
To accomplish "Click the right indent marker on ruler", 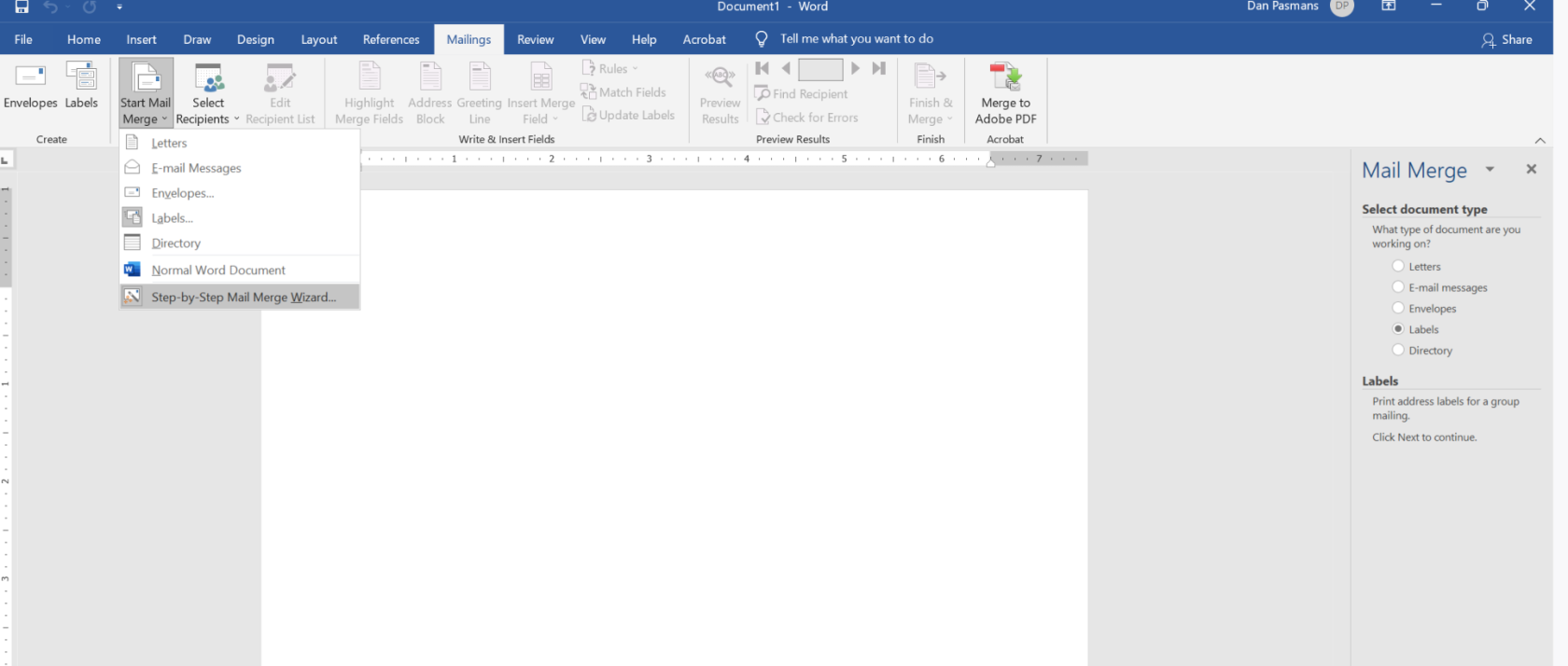I will 990,162.
